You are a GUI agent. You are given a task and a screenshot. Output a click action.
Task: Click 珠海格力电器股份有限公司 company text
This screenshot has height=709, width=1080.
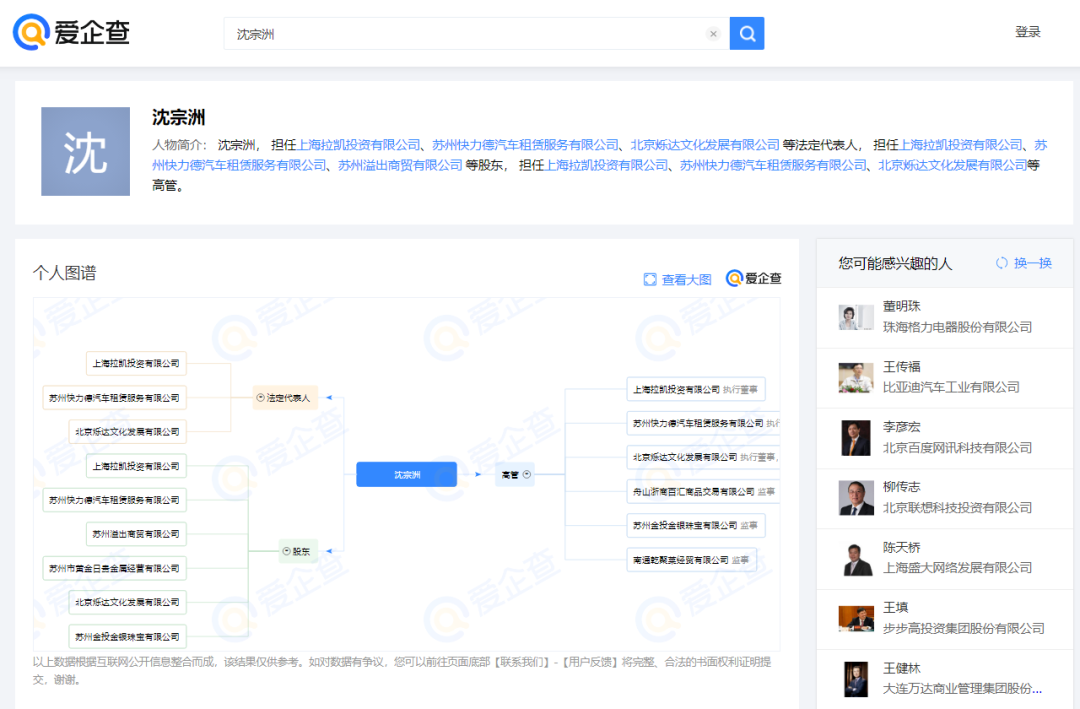pos(957,327)
